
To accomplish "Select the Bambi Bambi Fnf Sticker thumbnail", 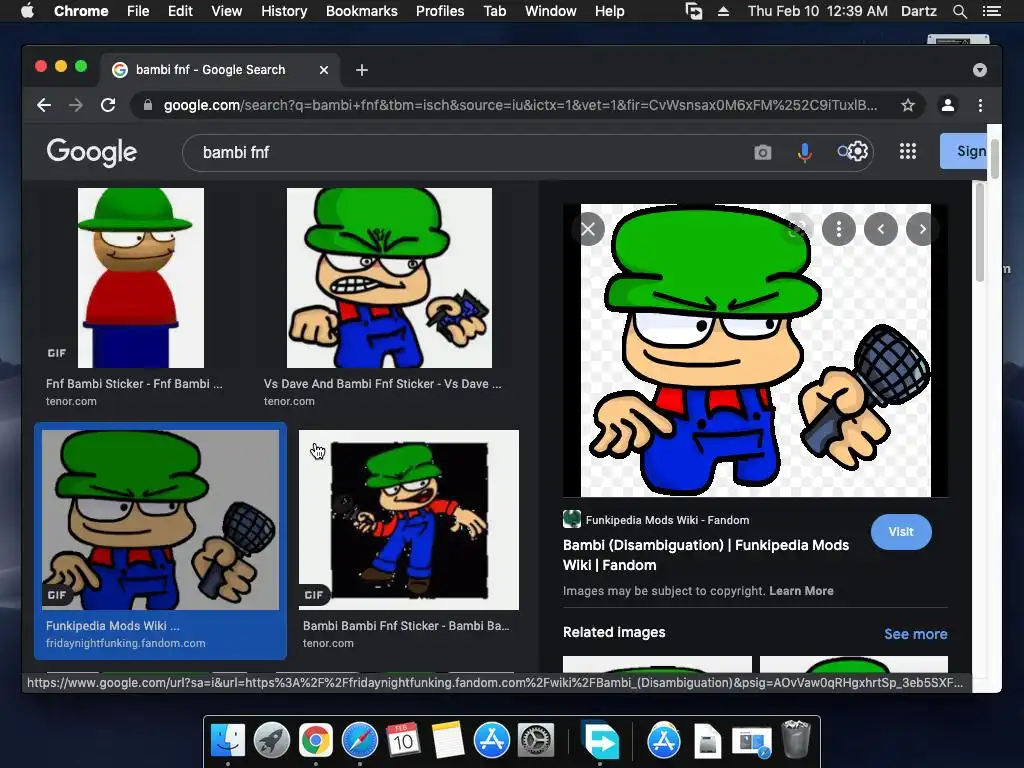I will pyautogui.click(x=409, y=520).
